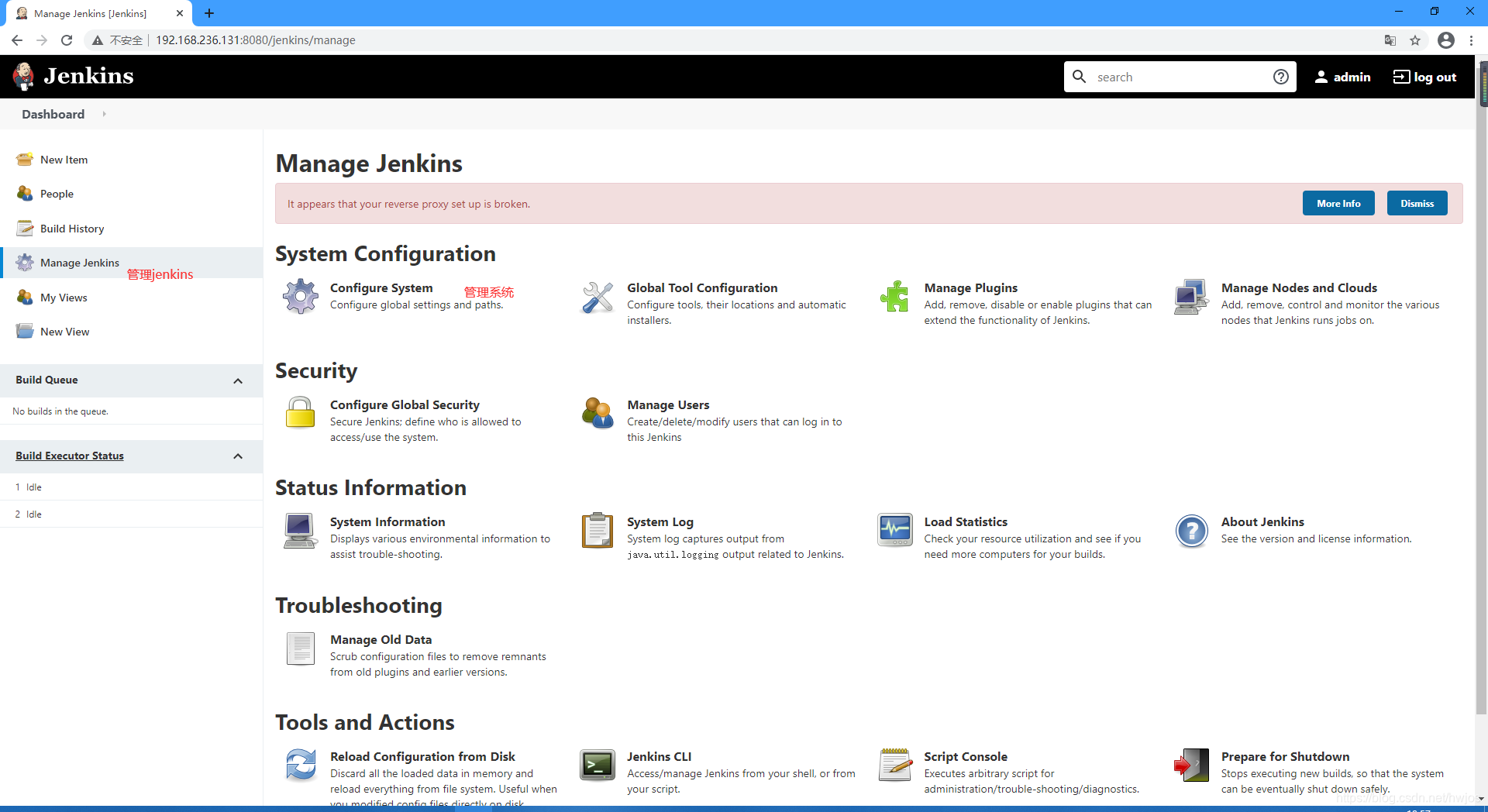Click the People sidebar icon
Image resolution: width=1488 pixels, height=812 pixels.
pos(25,194)
